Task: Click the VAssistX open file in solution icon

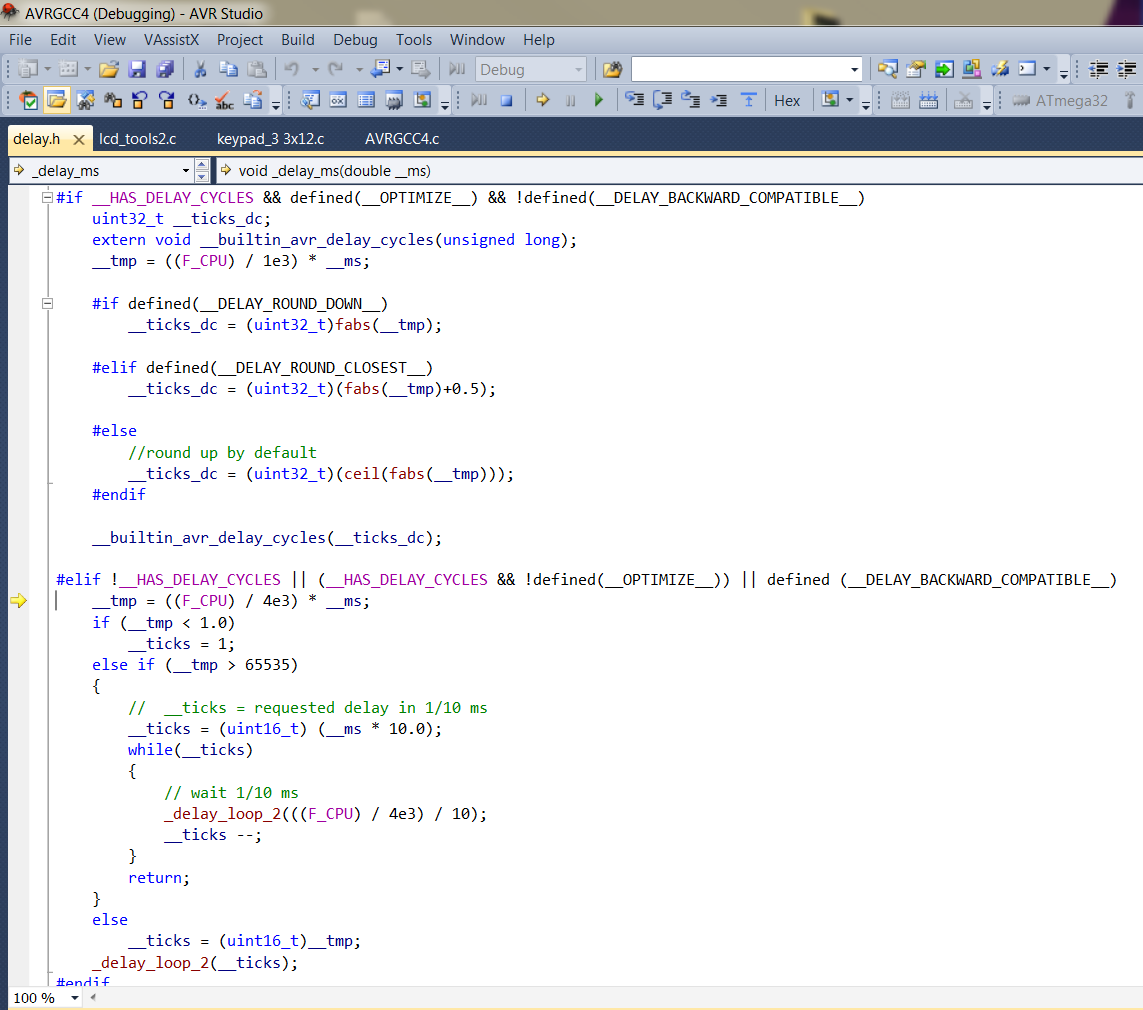Action: (56, 101)
